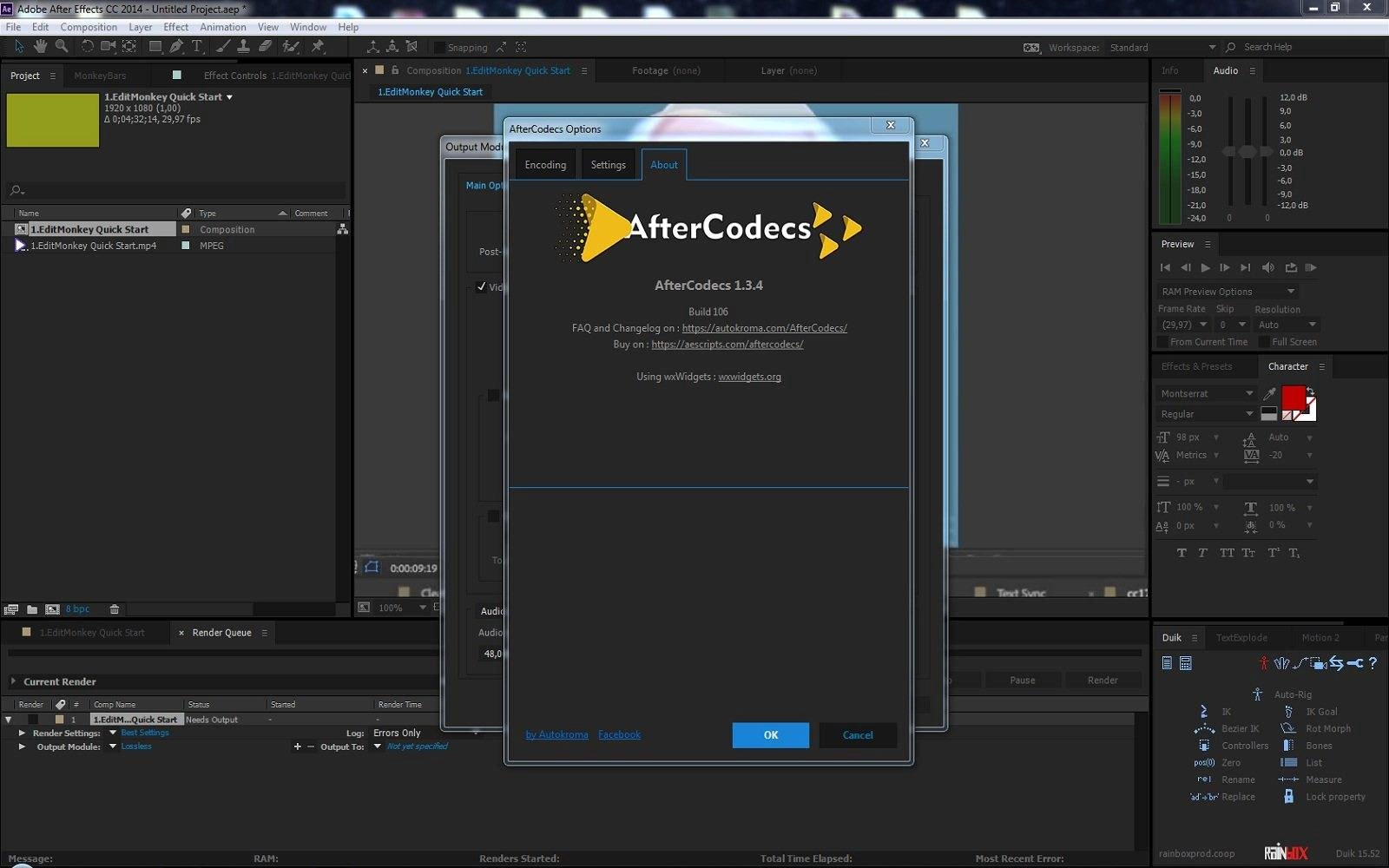The width and height of the screenshot is (1389, 868).
Task: Expand Output Module row
Action: pos(22,746)
